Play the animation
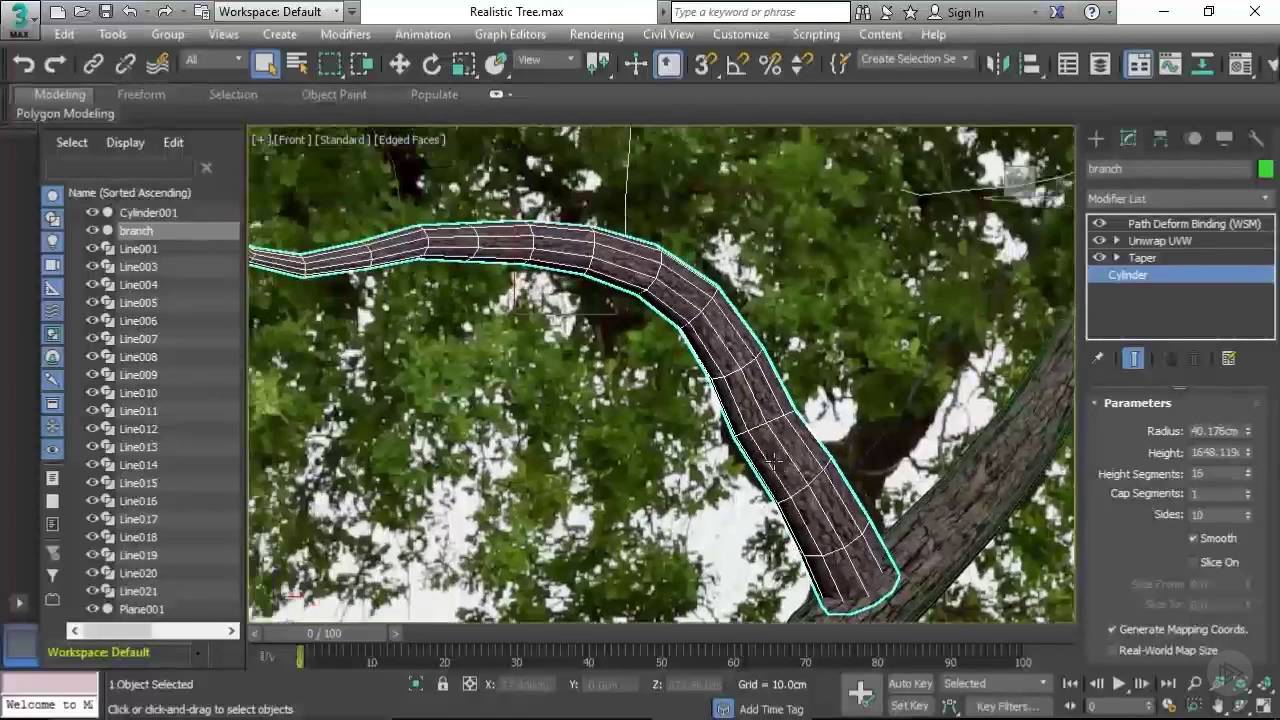 1118,684
